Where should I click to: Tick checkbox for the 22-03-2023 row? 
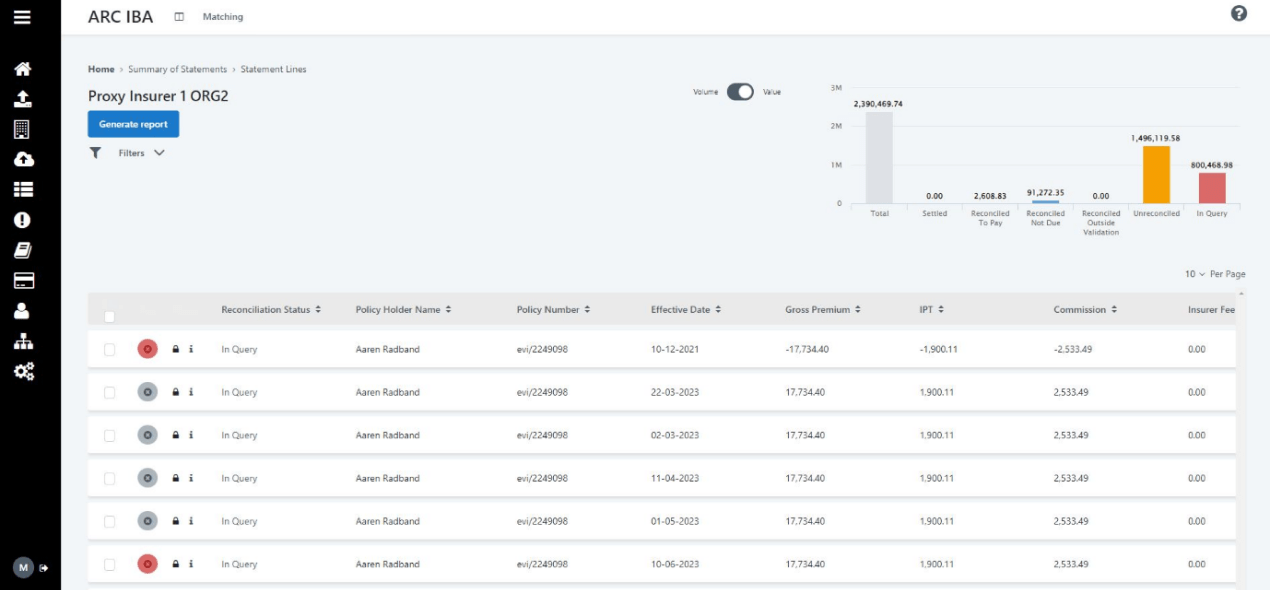(110, 393)
